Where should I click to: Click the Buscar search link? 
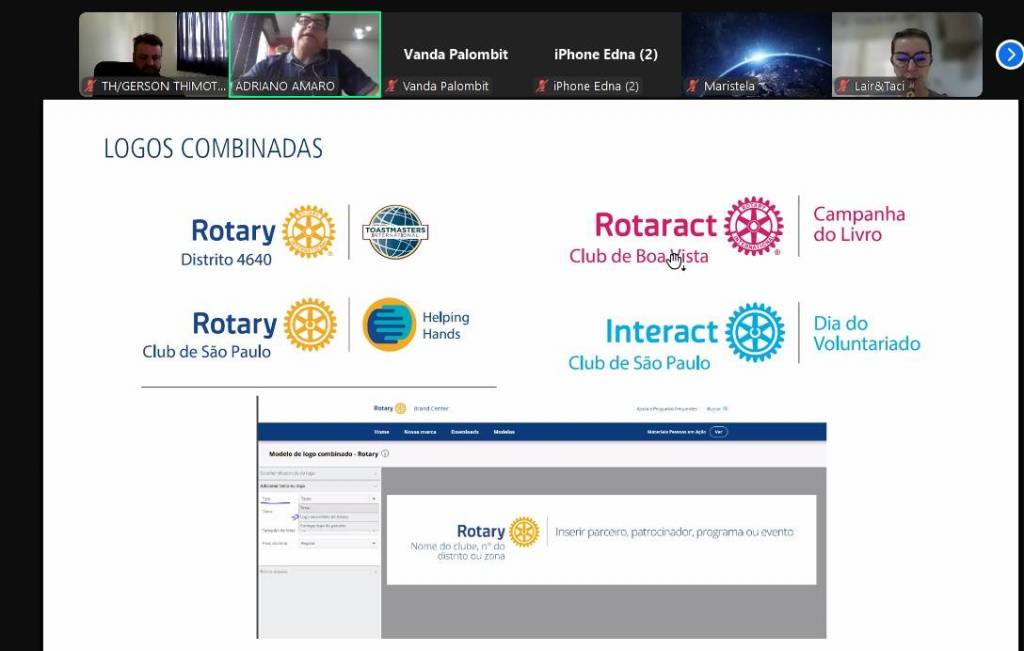(716, 409)
